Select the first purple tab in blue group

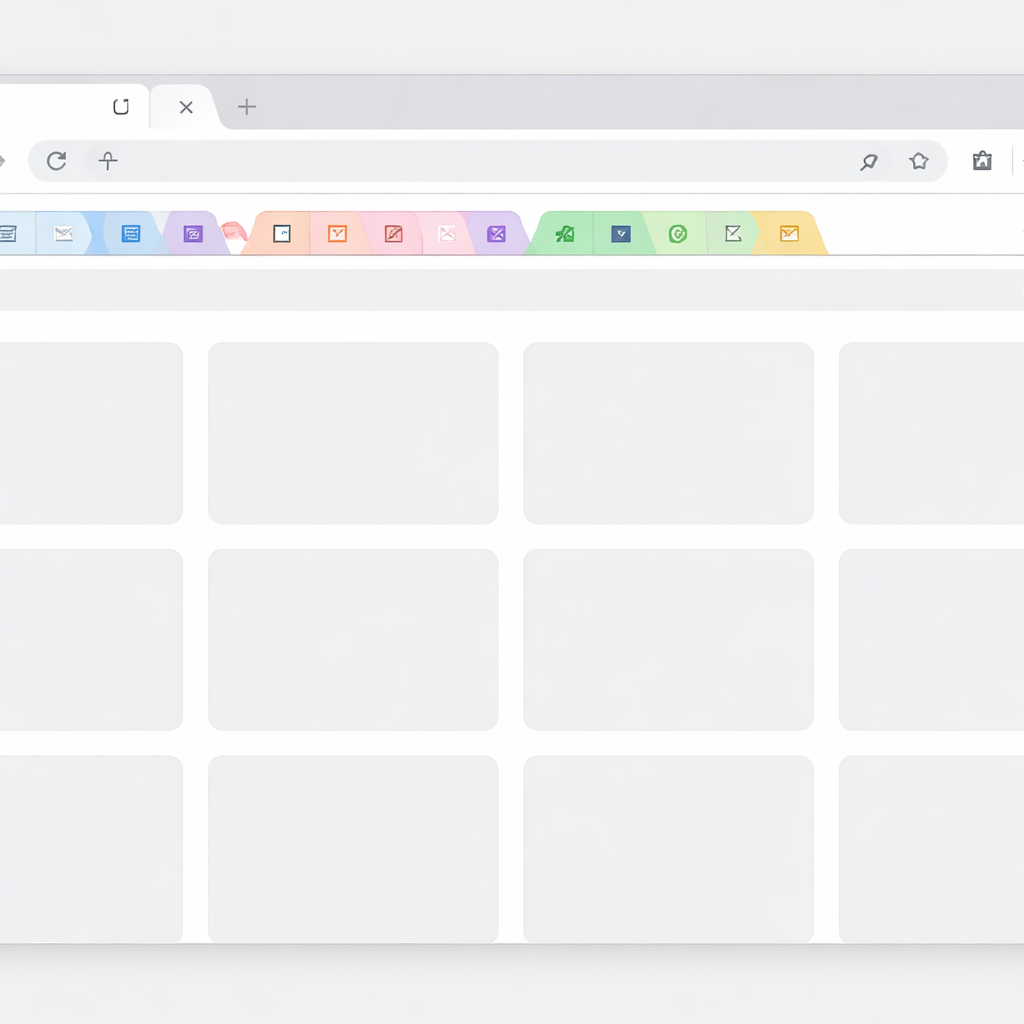pyautogui.click(x=193, y=234)
